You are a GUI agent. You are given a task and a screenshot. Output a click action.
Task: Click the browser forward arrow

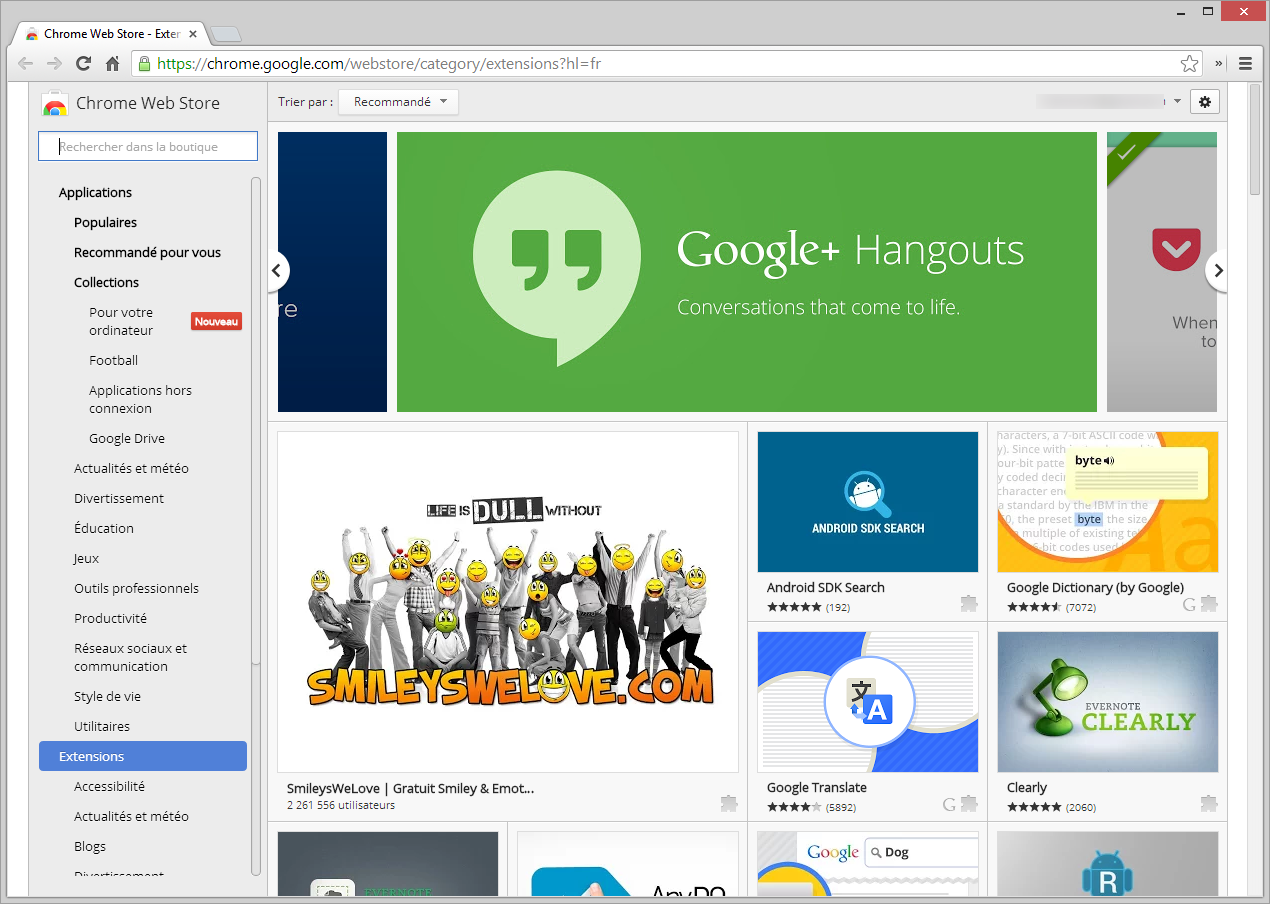pyautogui.click(x=54, y=64)
